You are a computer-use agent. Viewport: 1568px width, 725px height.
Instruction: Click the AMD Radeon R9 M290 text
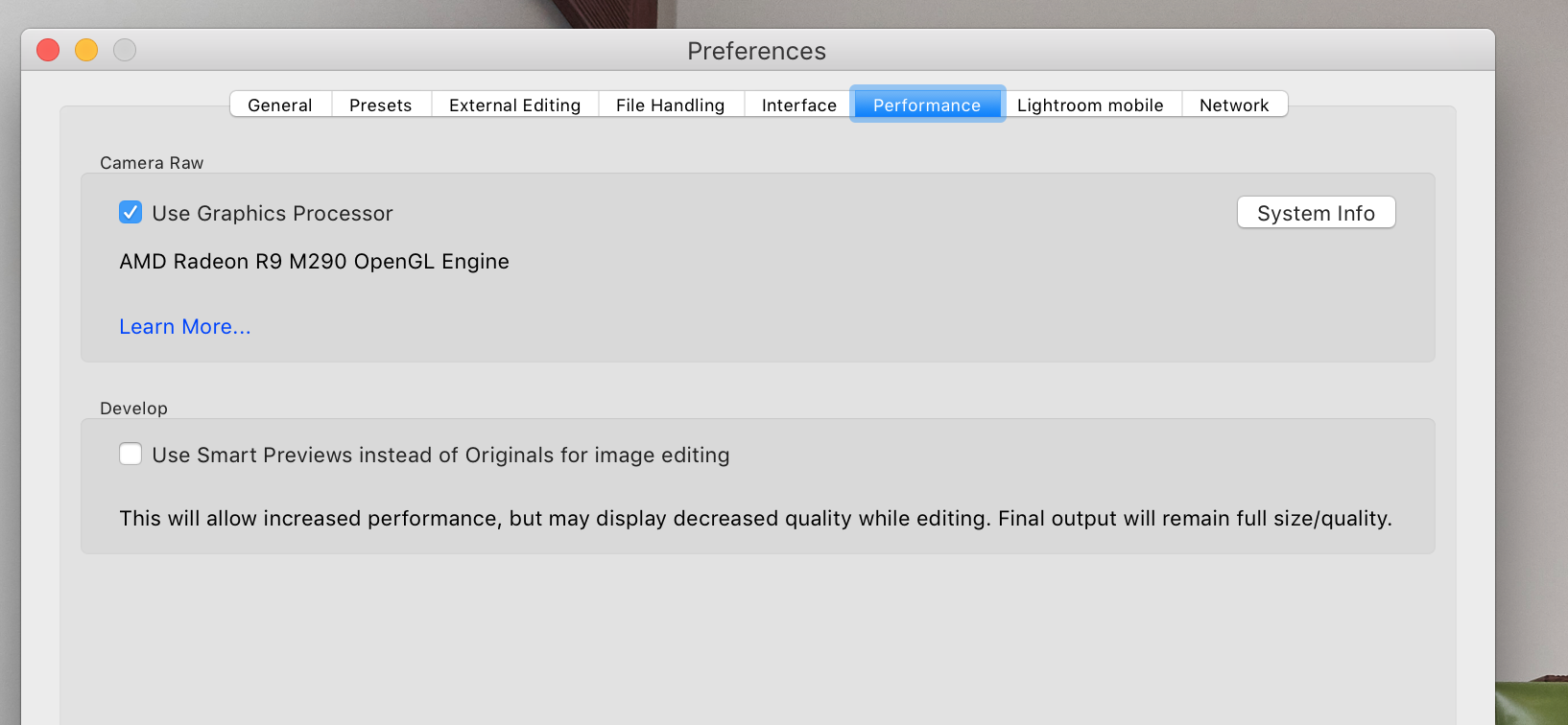314,262
